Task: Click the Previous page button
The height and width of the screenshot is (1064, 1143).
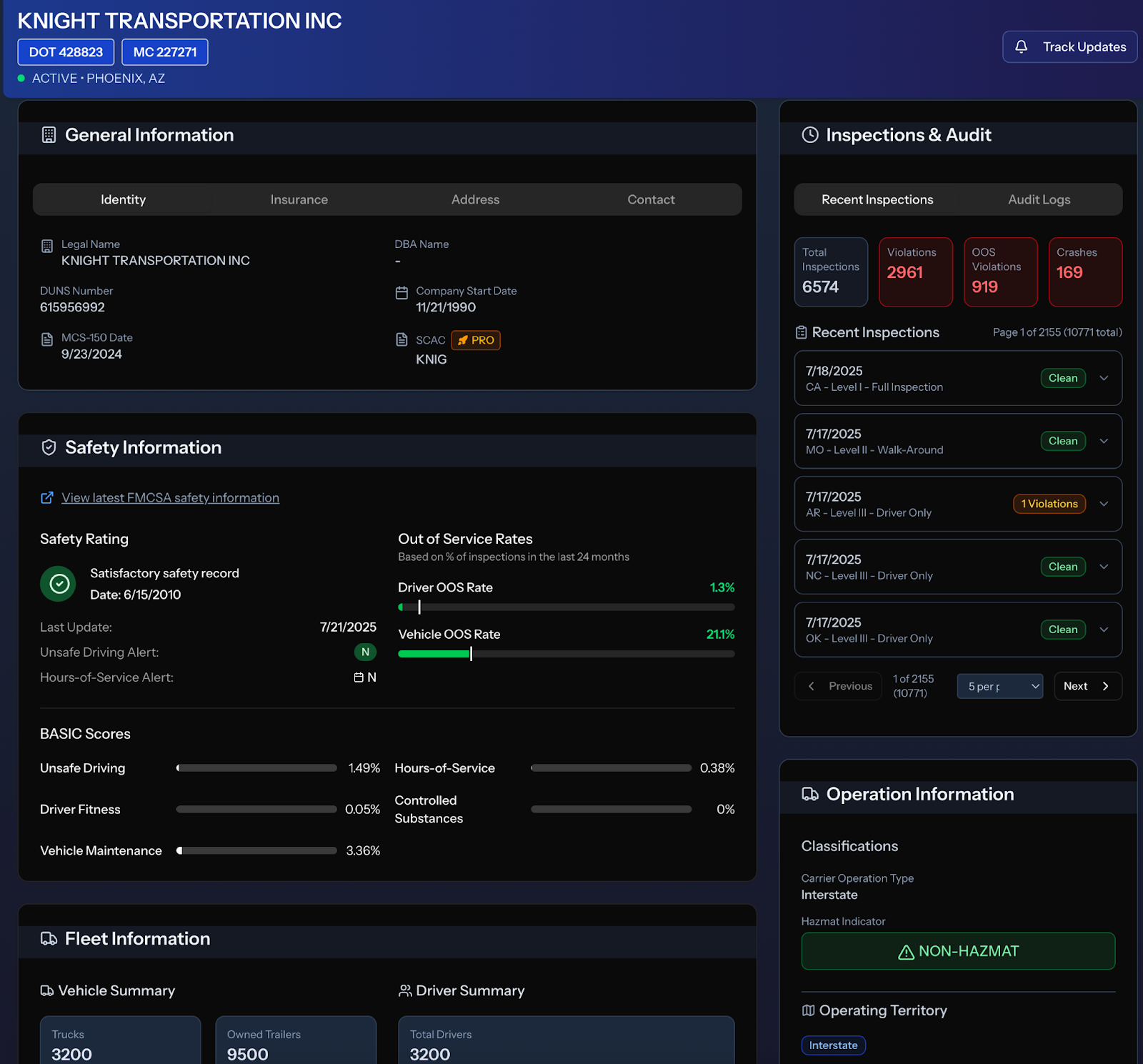Action: click(x=838, y=686)
